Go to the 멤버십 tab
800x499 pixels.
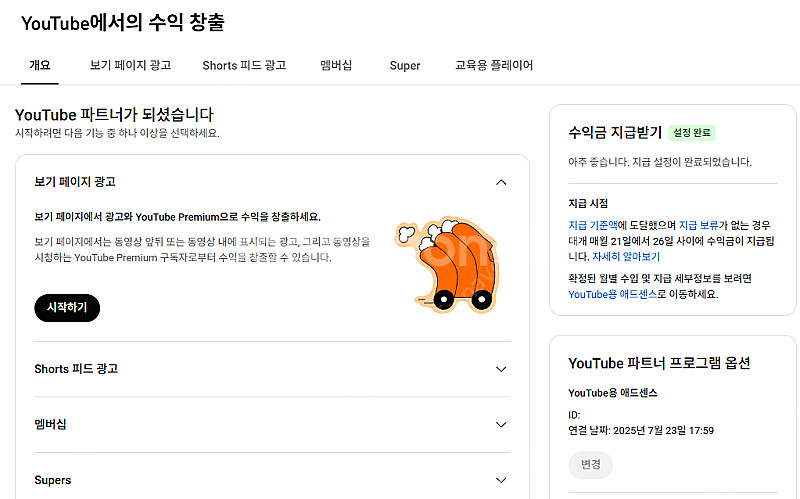[336, 65]
